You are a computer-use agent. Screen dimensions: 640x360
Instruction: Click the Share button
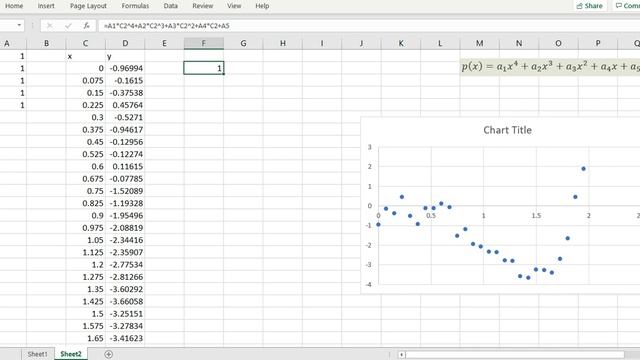(x=589, y=6)
